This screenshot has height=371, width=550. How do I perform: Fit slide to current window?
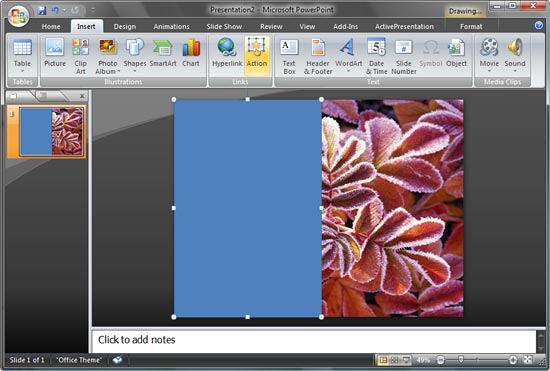528,360
